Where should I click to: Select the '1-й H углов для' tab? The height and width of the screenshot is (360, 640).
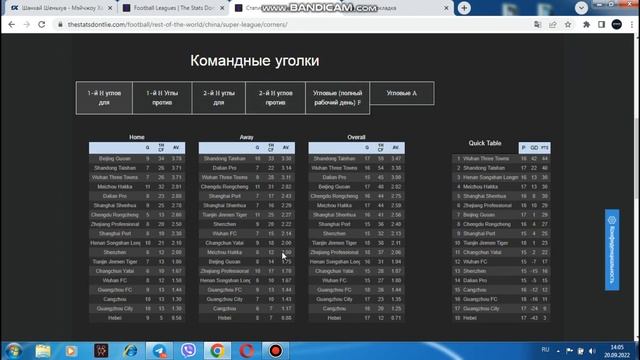(x=104, y=98)
